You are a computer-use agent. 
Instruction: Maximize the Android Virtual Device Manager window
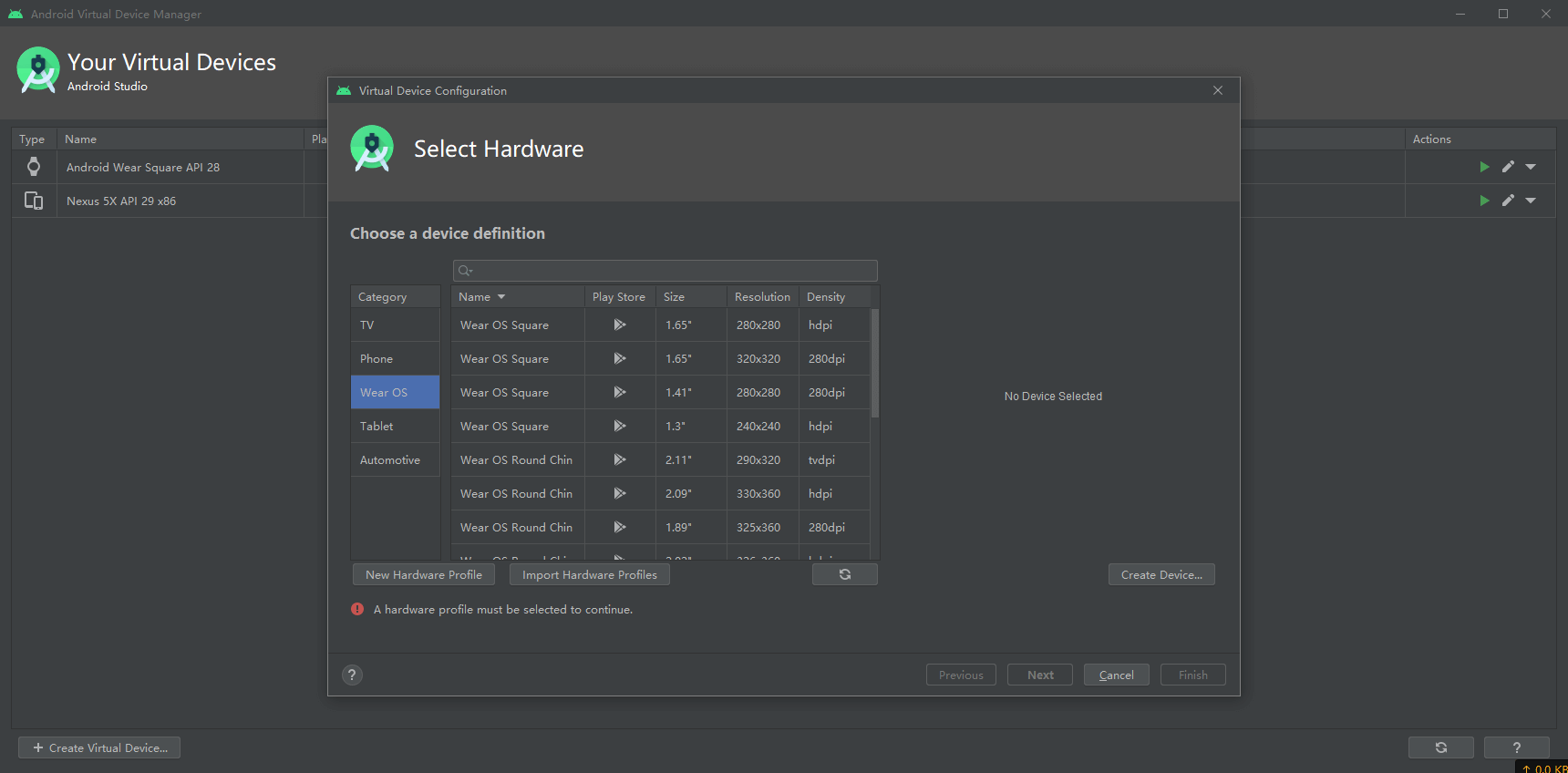click(1503, 14)
